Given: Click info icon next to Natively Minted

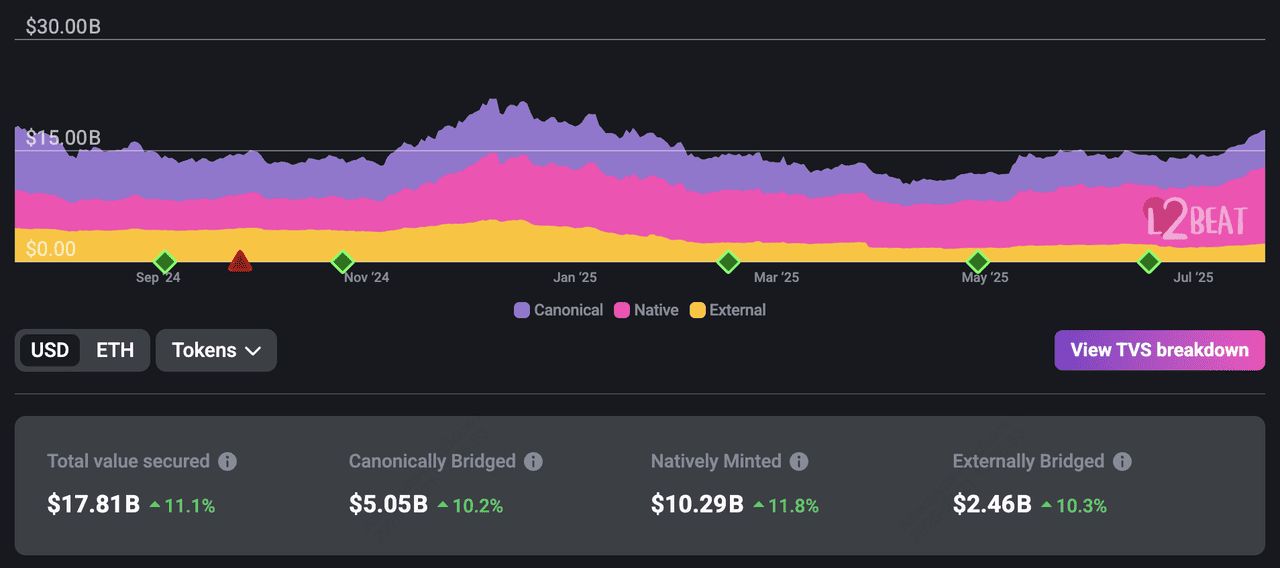Looking at the screenshot, I should [x=799, y=461].
